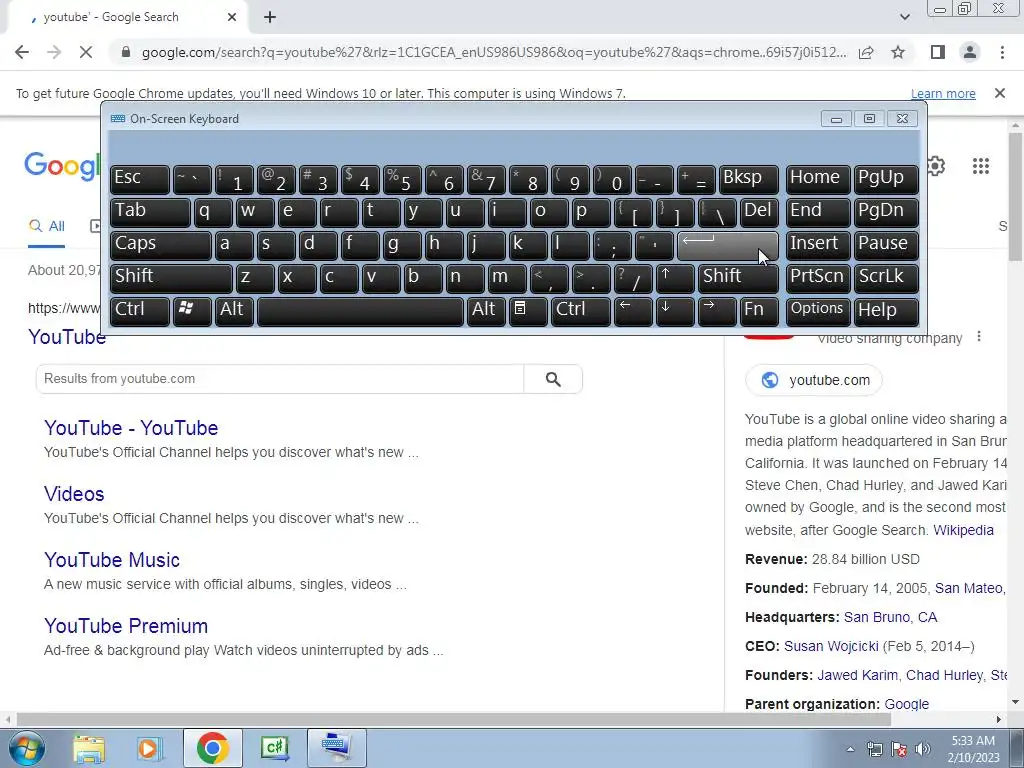This screenshot has width=1024, height=768.
Task: Toggle the right Shift key
Action: tap(738, 278)
